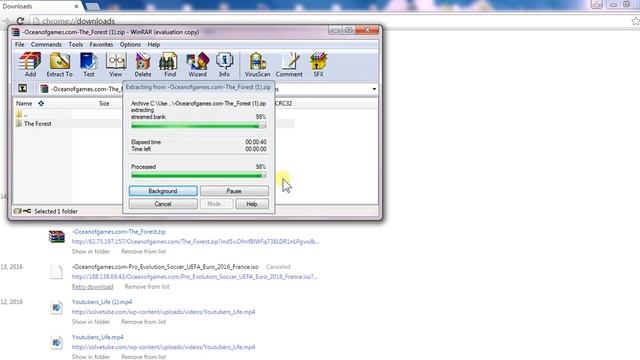Open the Commands menu

(x=46, y=44)
